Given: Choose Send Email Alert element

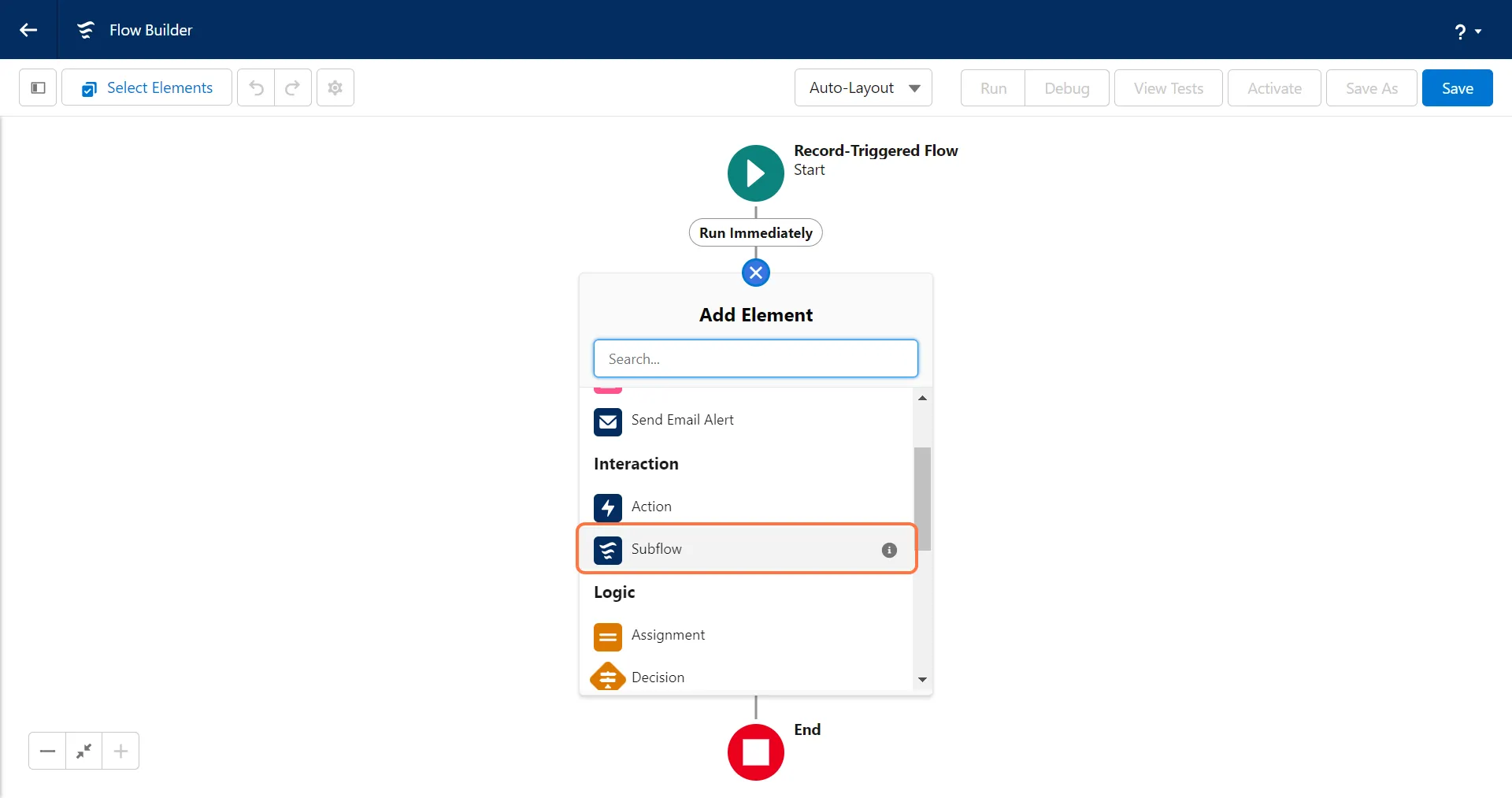Looking at the screenshot, I should point(682,421).
